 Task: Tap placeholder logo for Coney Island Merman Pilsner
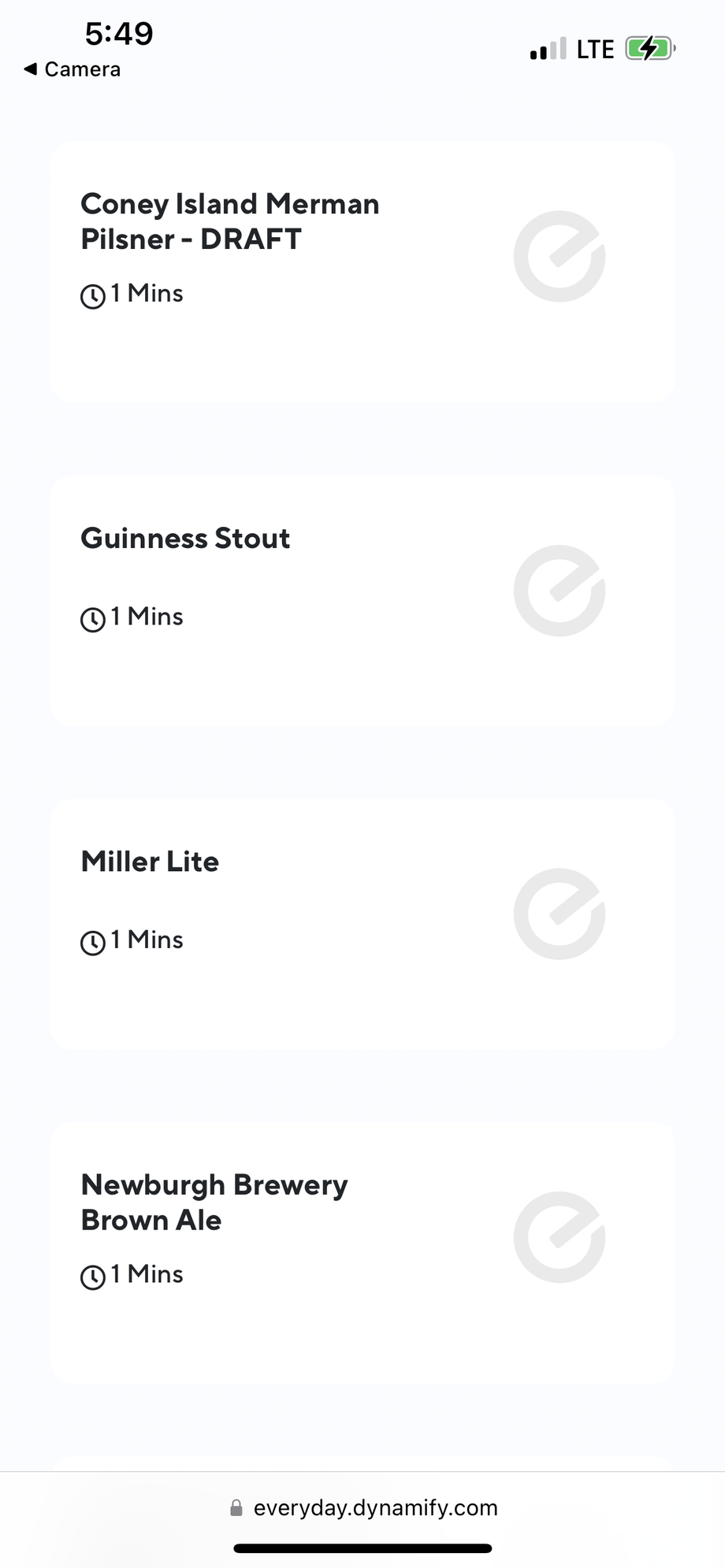(560, 257)
